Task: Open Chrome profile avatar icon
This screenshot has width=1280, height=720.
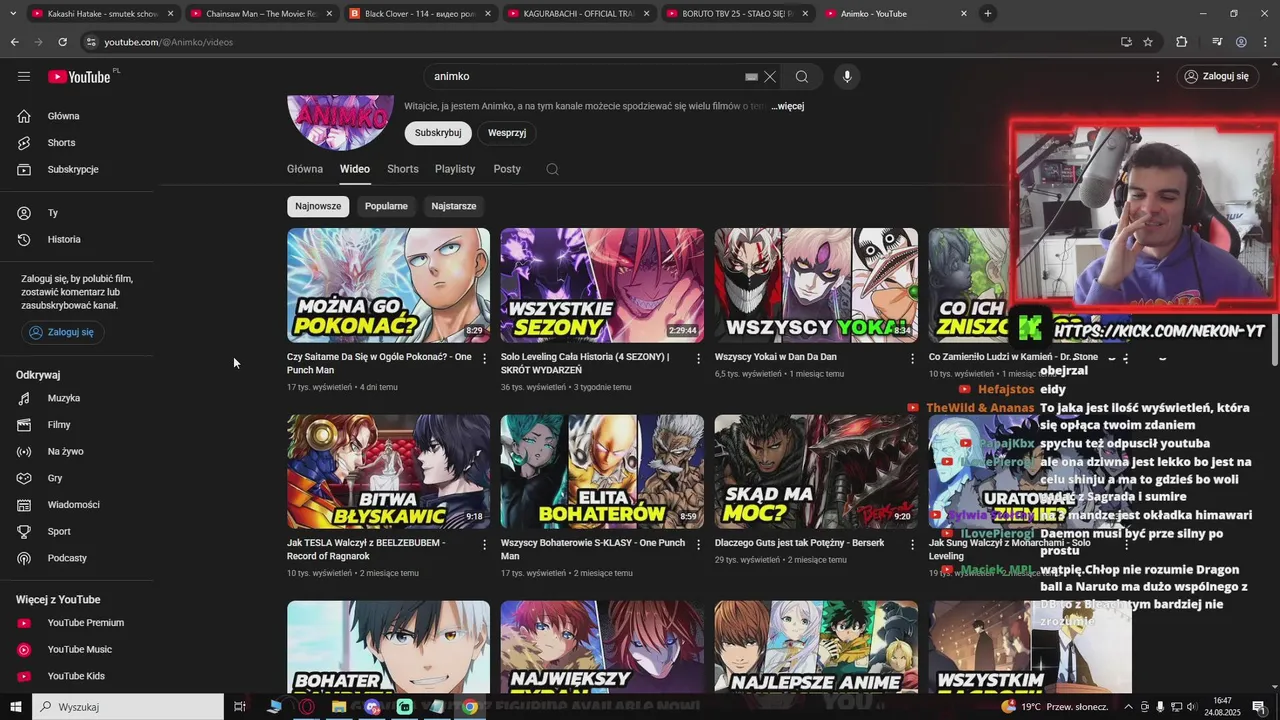Action: tap(1241, 42)
